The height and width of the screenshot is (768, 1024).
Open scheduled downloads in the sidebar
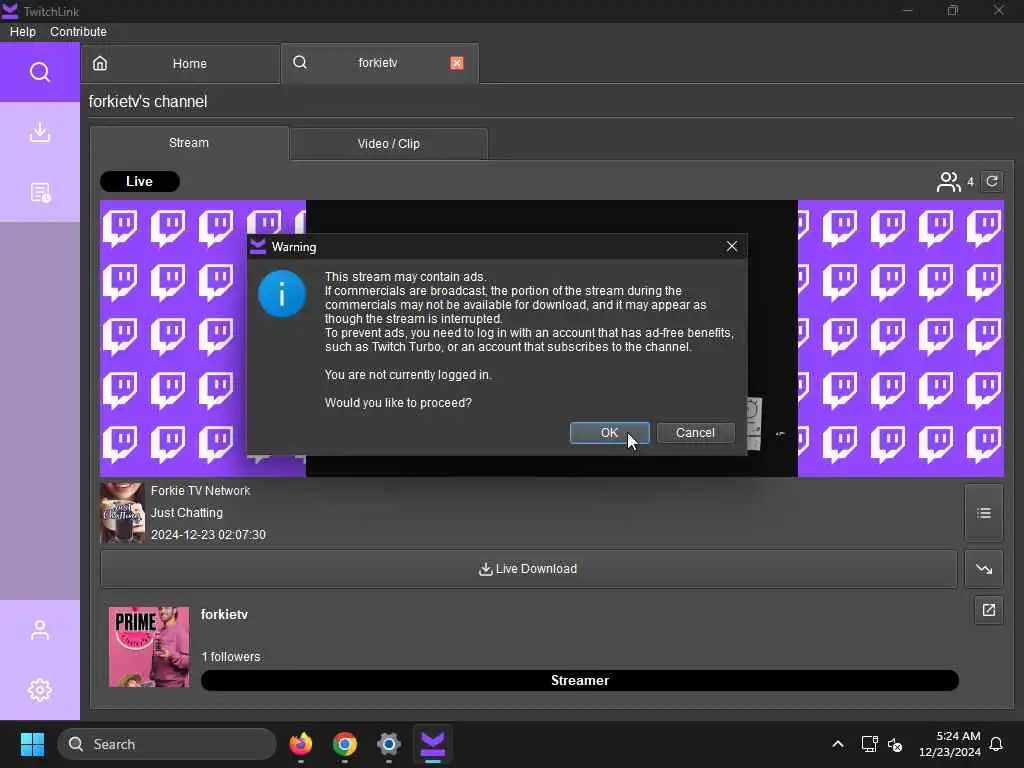click(40, 192)
